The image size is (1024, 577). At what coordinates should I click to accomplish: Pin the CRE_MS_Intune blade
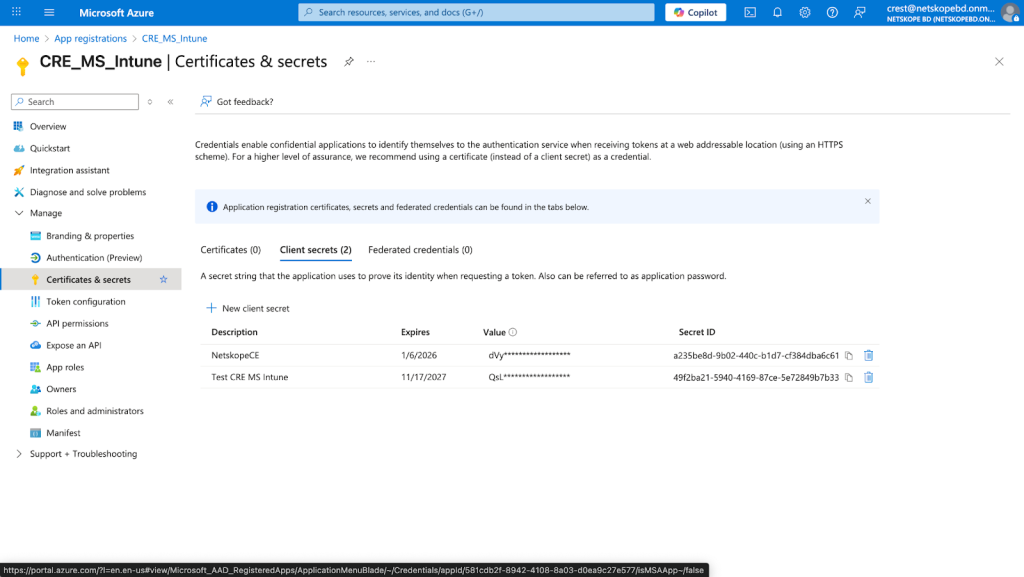click(349, 62)
